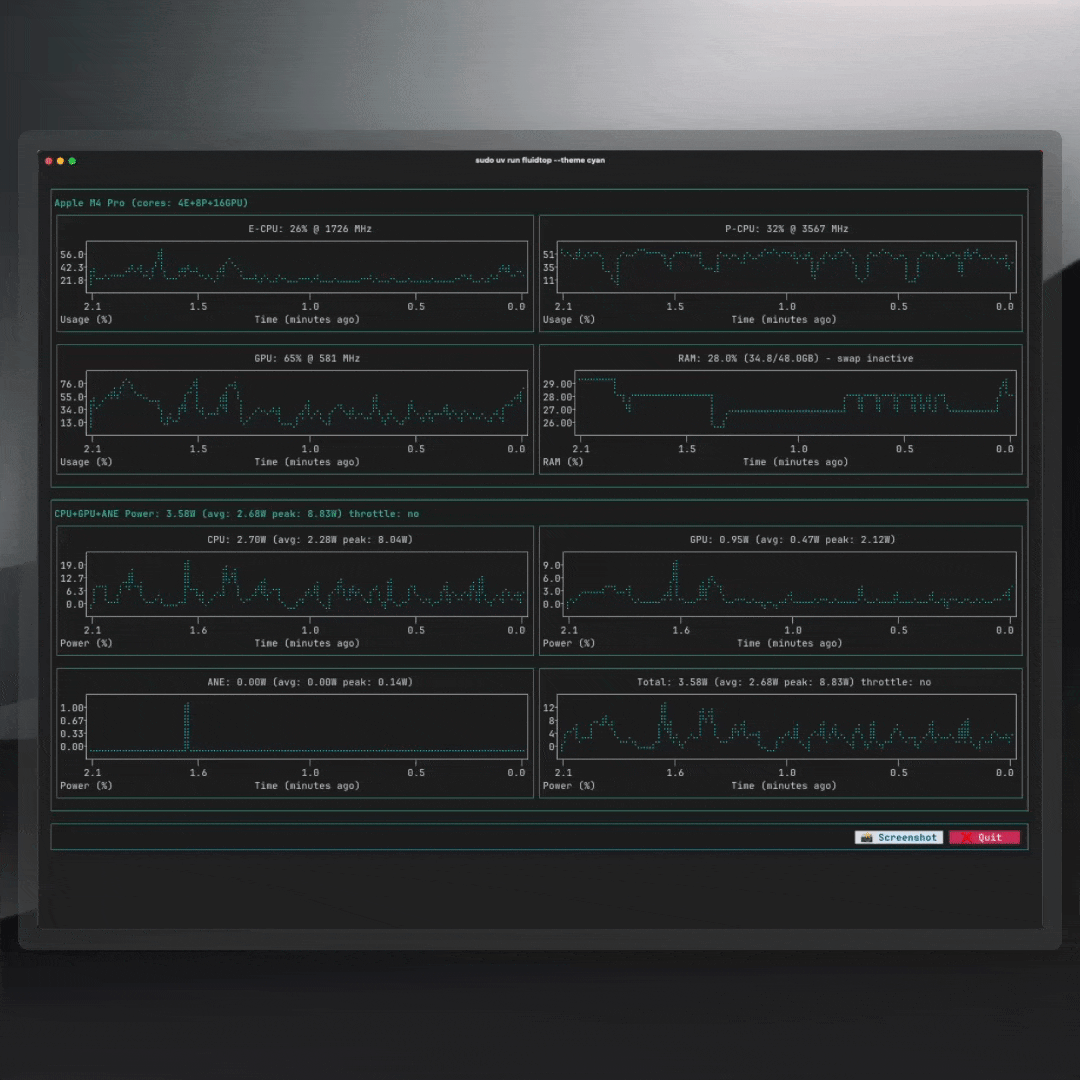Click the camera icon on the Screenshot button
This screenshot has height=1080, width=1080.
point(868,837)
